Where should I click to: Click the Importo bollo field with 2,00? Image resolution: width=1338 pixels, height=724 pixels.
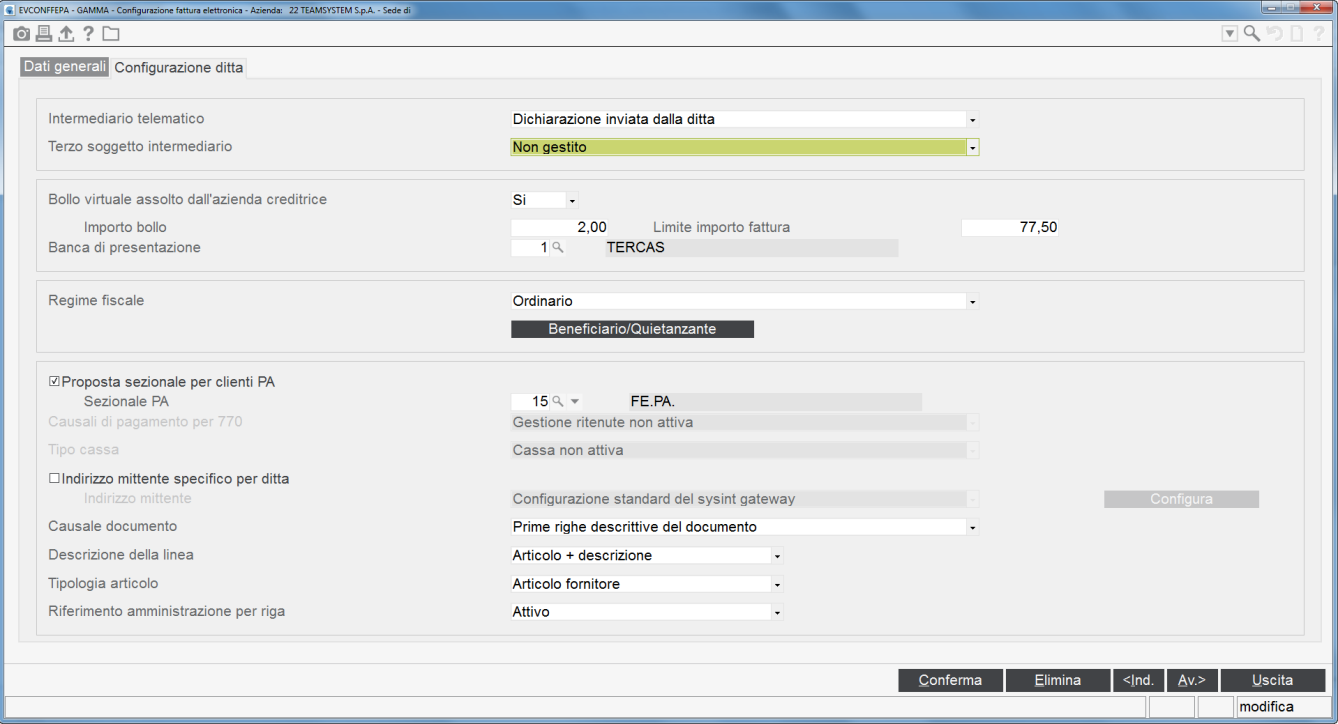click(x=560, y=227)
